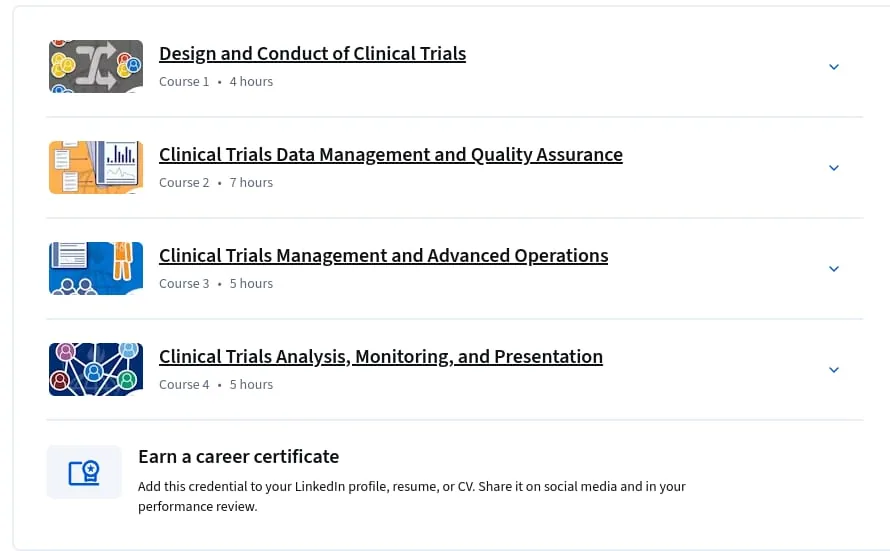
Task: Expand Course 3 details chevron
Action: point(833,269)
